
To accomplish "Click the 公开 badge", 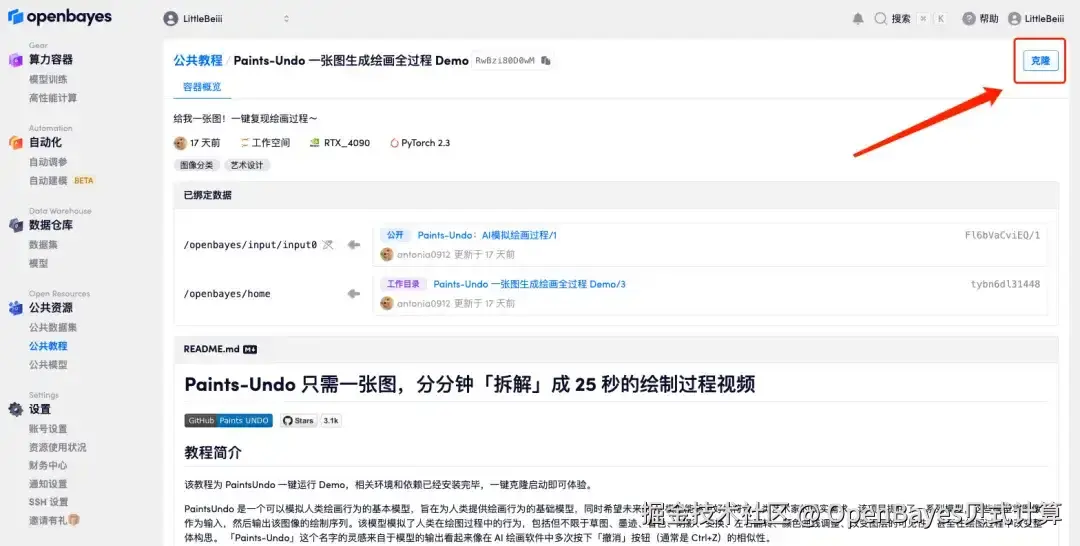I will [x=395, y=235].
